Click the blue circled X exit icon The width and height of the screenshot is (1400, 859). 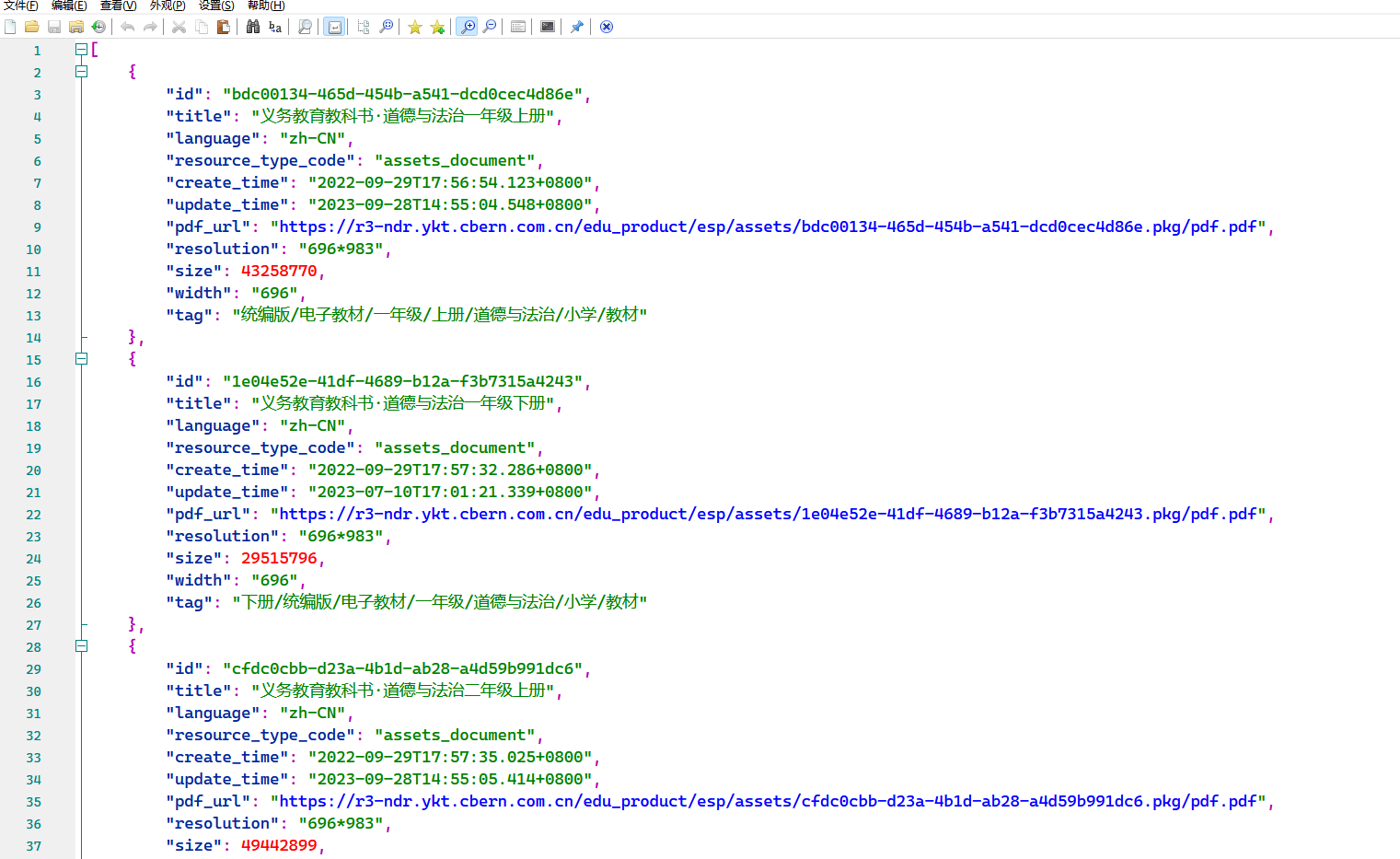point(607,27)
